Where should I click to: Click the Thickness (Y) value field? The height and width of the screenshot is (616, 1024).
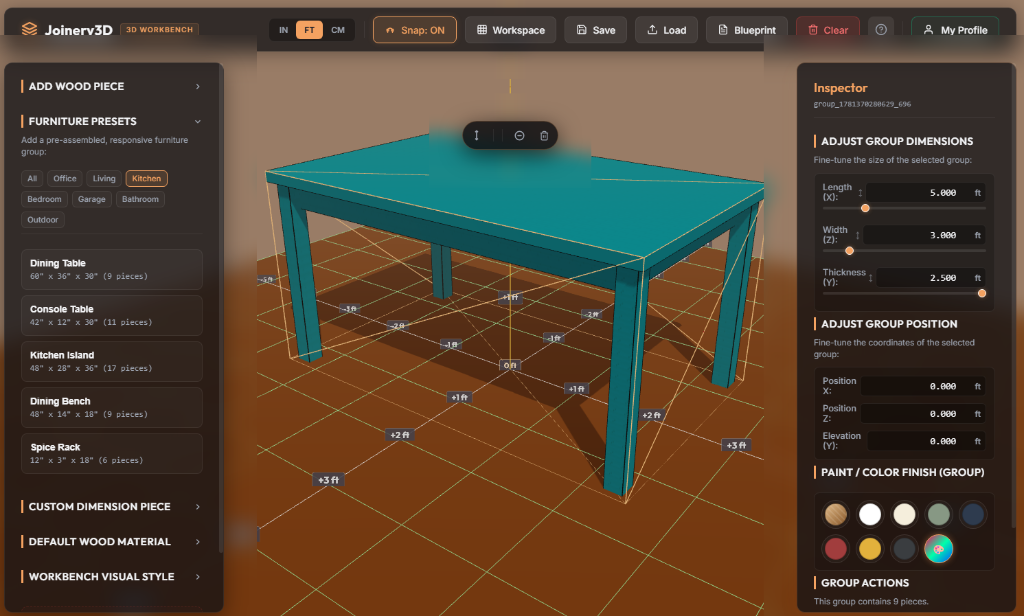point(931,278)
